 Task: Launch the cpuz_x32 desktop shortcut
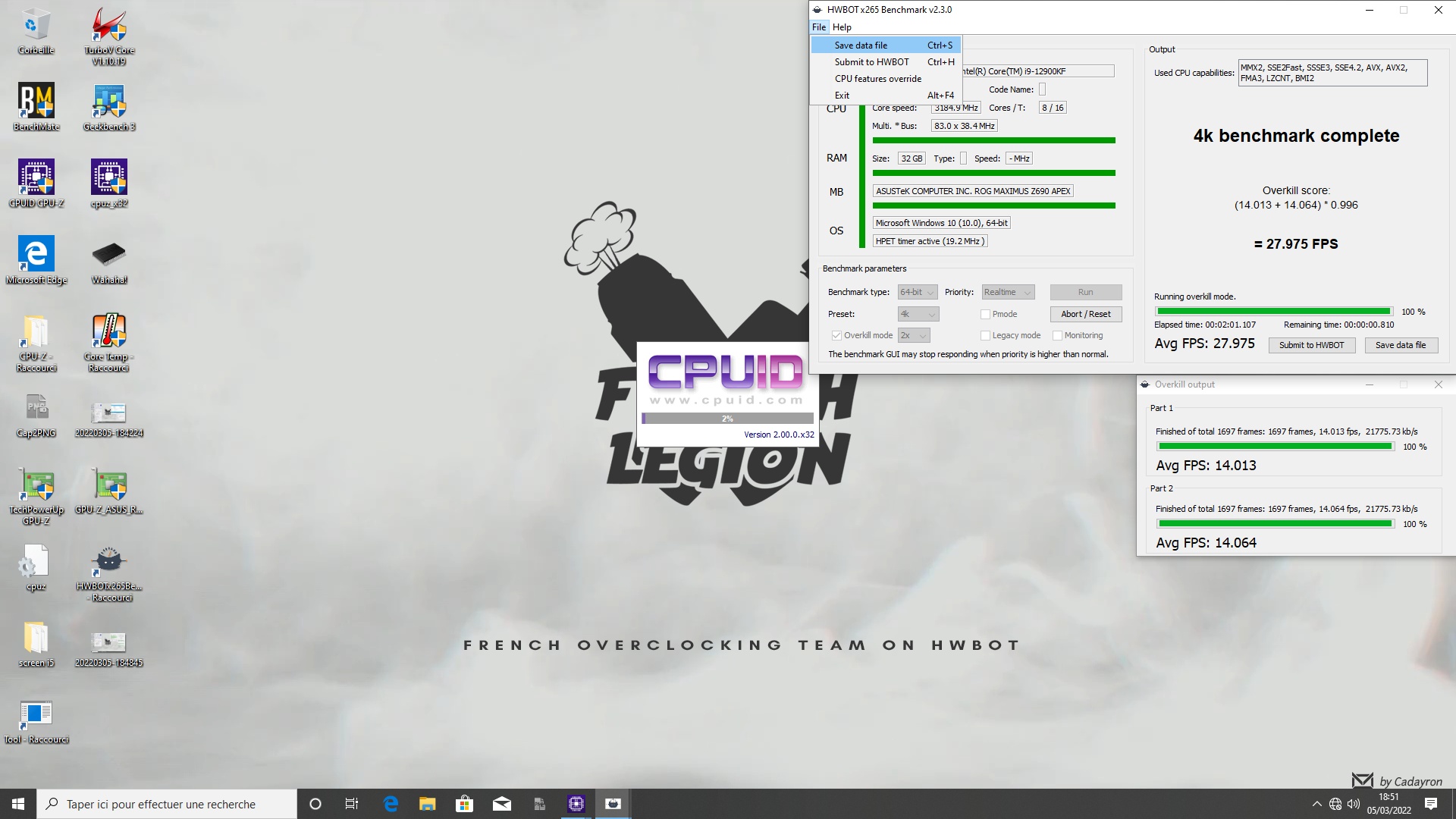tap(109, 184)
